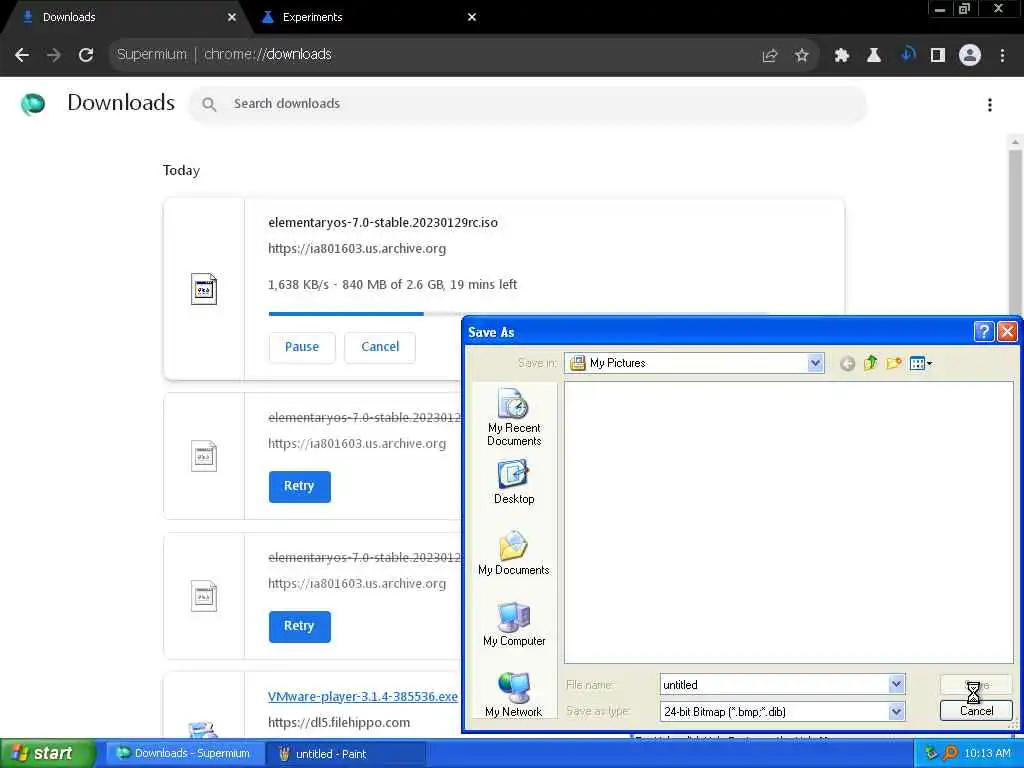Open Downloads page more actions menu
The width and height of the screenshot is (1024, 768).
coord(990,104)
